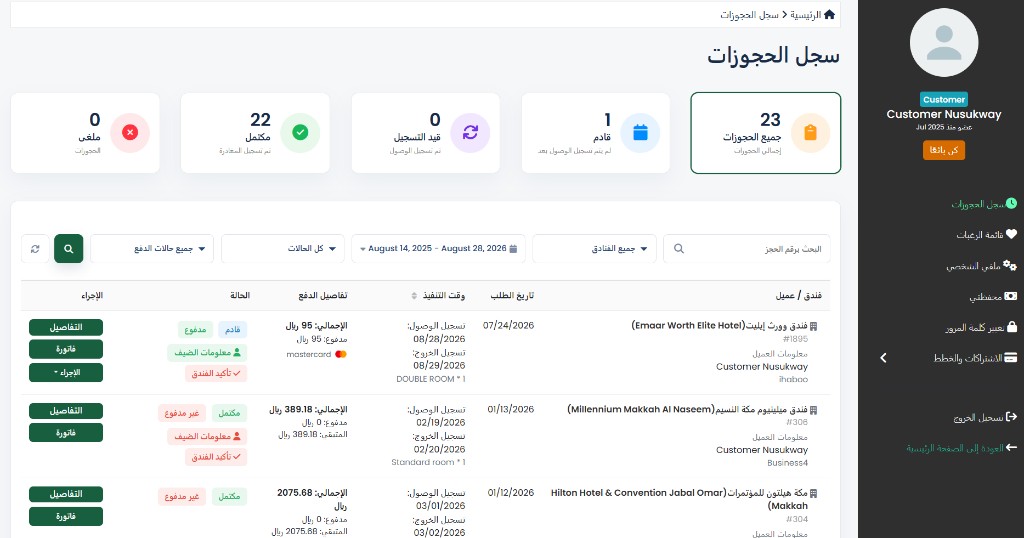The height and width of the screenshot is (538, 1024).
Task: Click the red X icon on ملغى card
Action: (130, 133)
